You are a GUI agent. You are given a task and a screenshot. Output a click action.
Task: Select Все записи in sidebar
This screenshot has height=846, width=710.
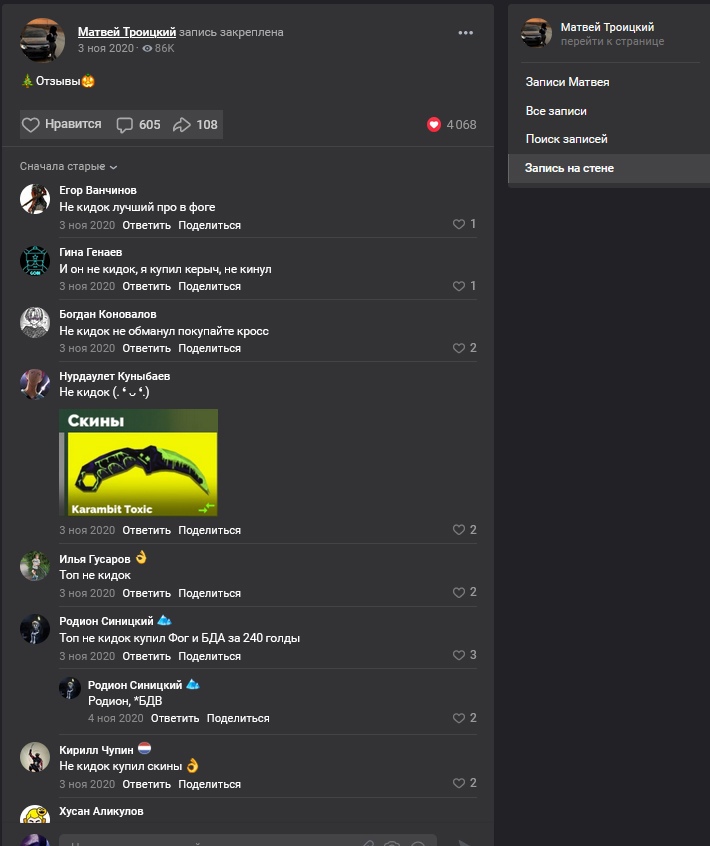[556, 111]
